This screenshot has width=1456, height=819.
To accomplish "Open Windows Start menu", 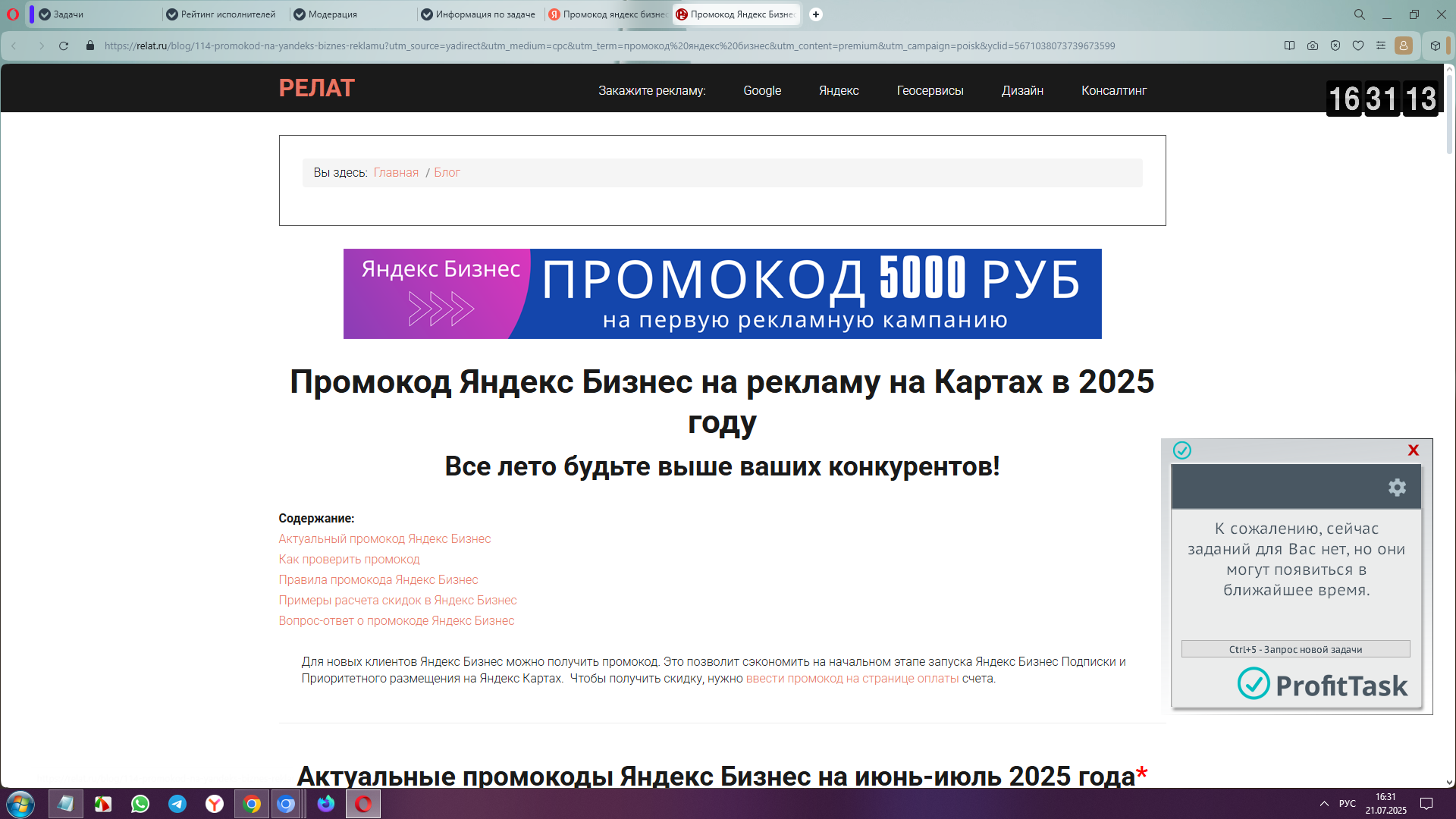I will [x=20, y=804].
